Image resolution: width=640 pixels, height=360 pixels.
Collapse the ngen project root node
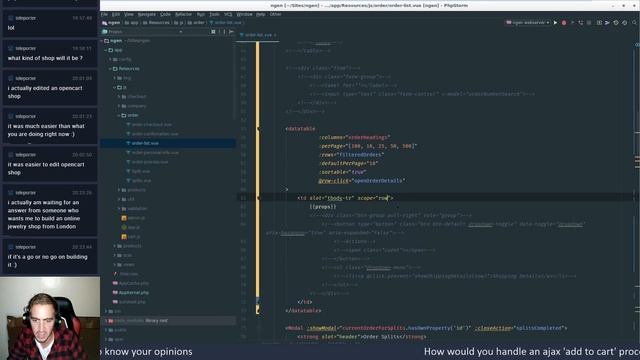pyautogui.click(x=102, y=41)
